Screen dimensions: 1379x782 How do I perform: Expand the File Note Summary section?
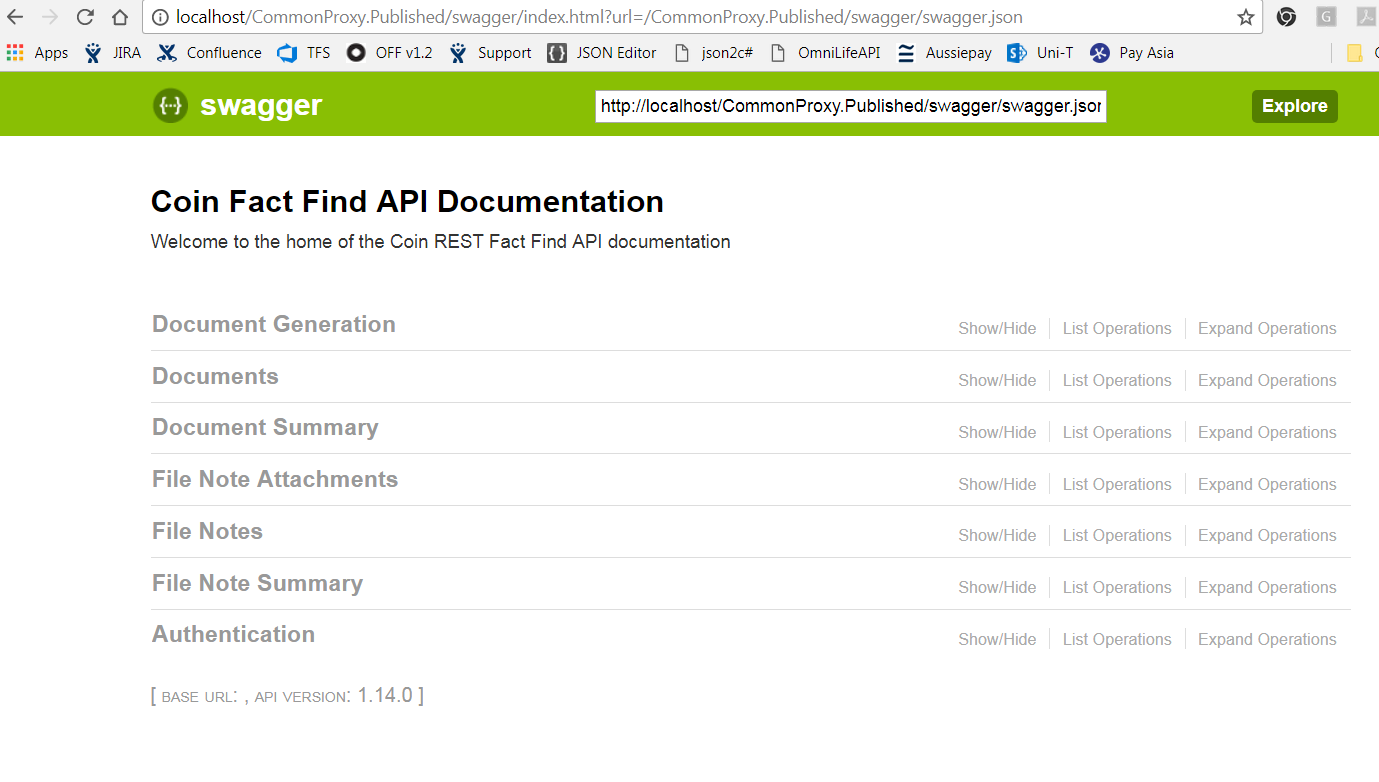(257, 583)
